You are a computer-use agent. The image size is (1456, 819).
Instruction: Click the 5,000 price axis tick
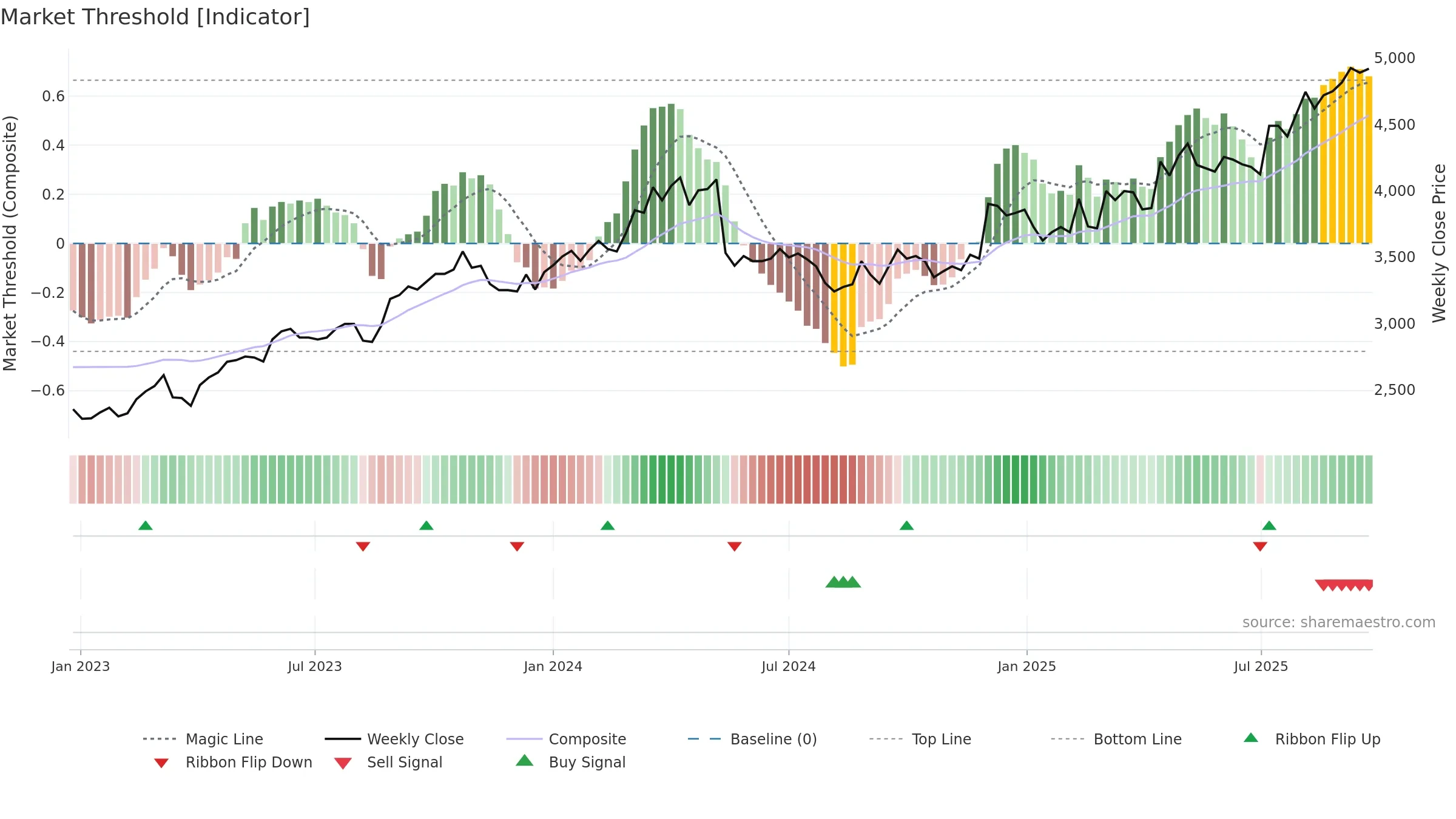[x=1395, y=58]
